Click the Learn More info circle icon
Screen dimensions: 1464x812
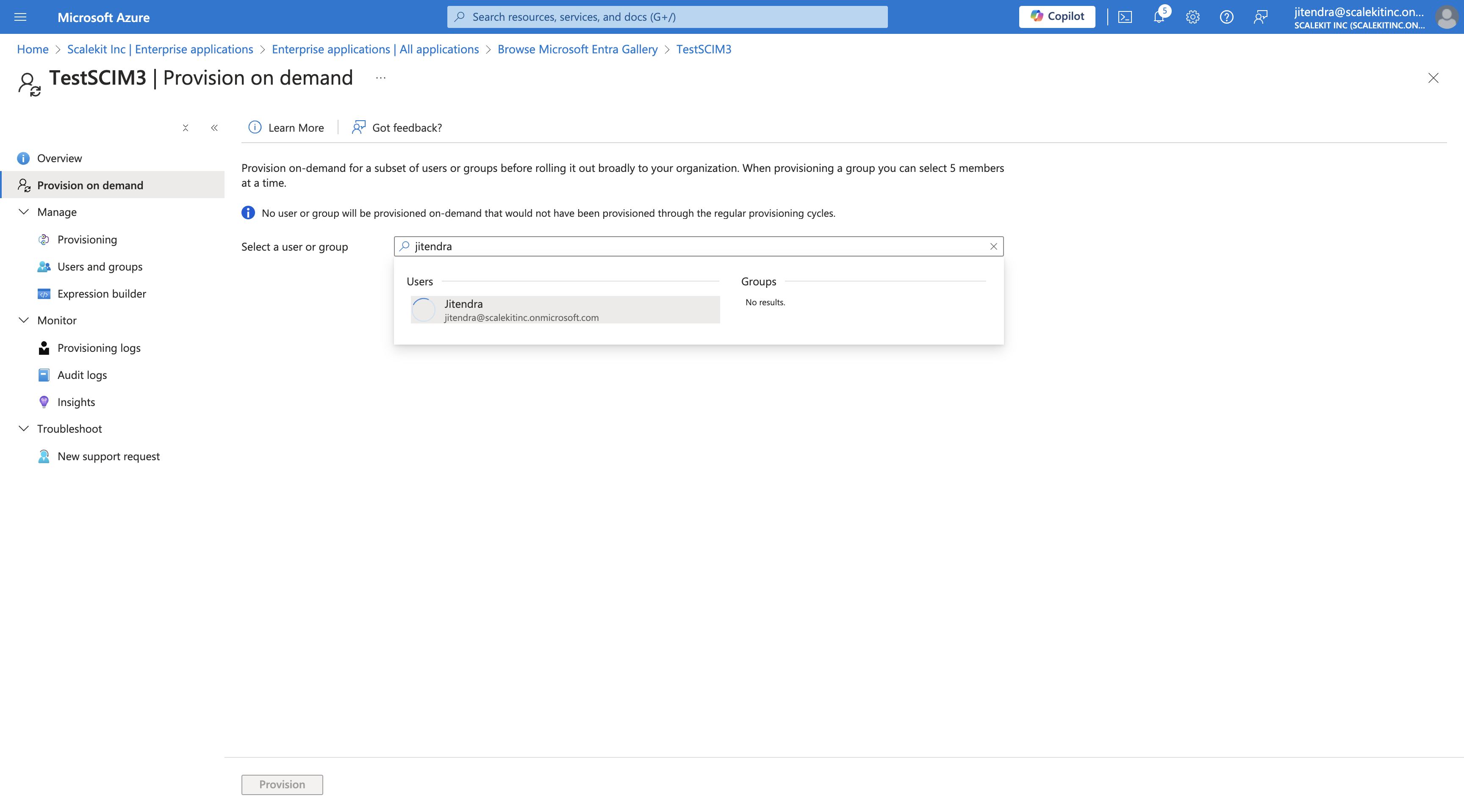coord(255,127)
